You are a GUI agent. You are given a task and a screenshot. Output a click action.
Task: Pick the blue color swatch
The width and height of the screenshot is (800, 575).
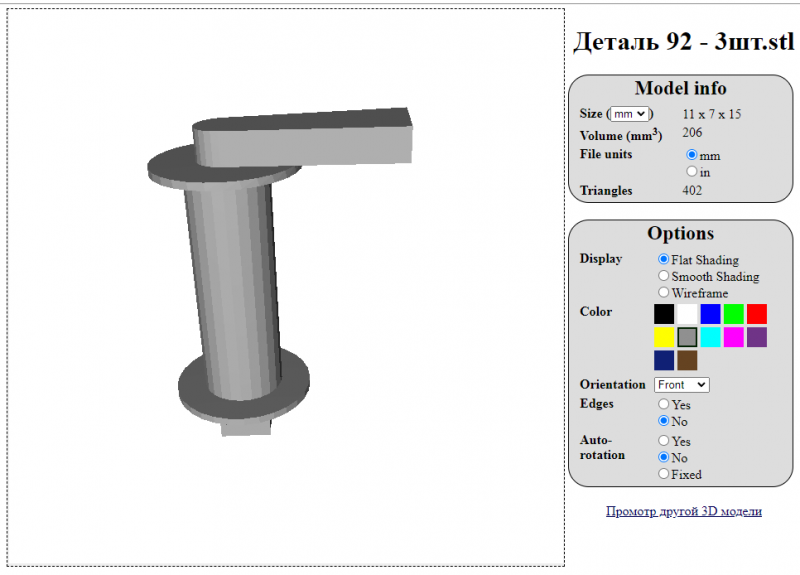click(710, 314)
